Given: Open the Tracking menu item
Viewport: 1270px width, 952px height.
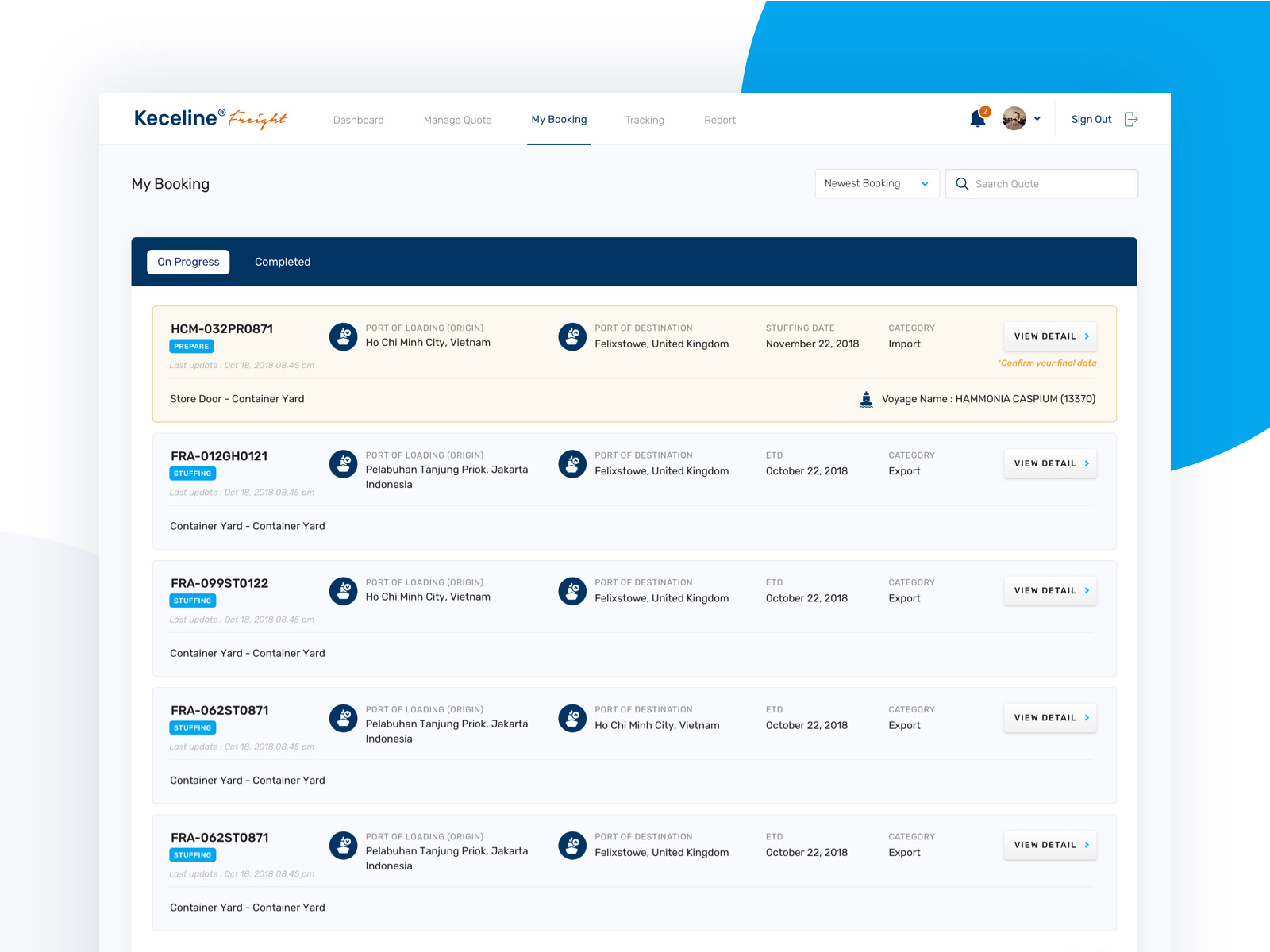Looking at the screenshot, I should click(645, 120).
